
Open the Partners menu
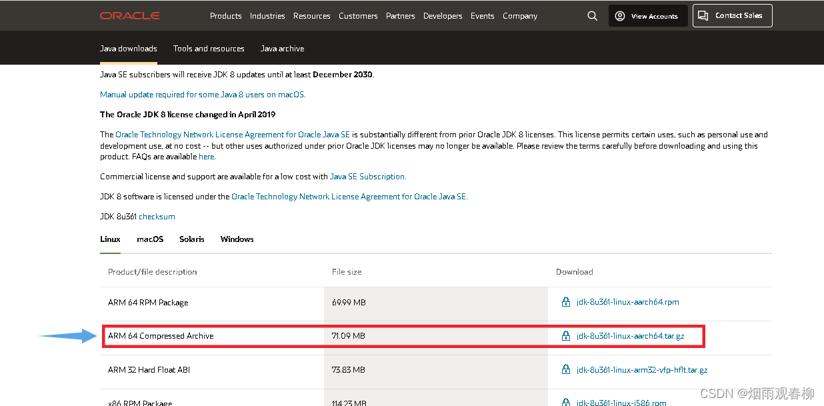(400, 16)
